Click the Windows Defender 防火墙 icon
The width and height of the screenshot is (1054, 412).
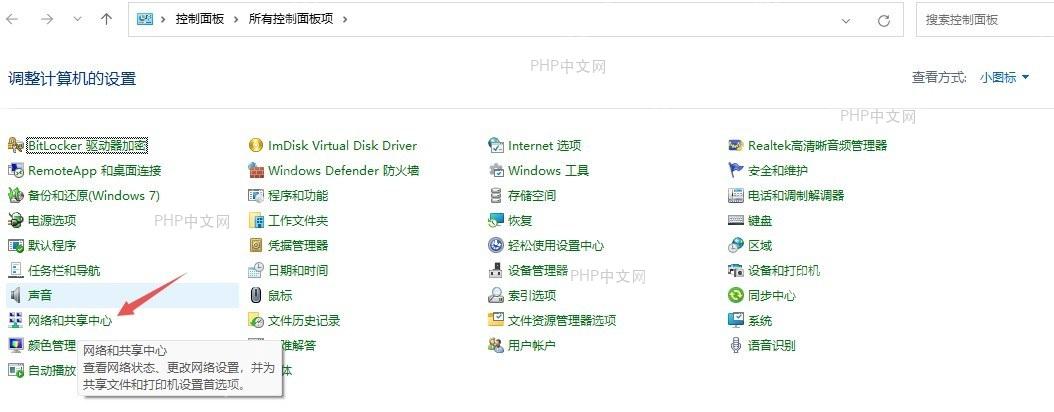coord(256,170)
